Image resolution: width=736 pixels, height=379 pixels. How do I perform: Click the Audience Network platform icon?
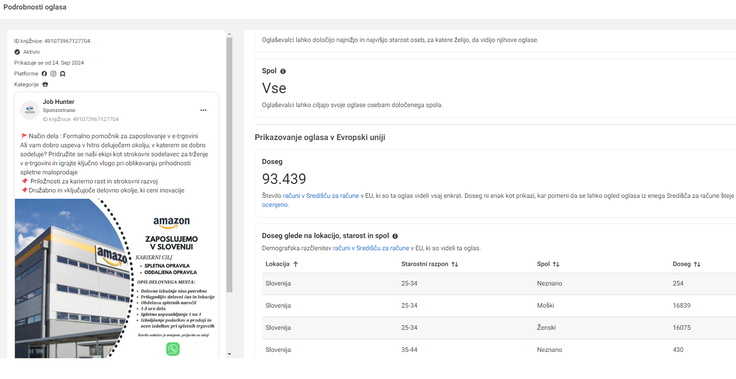click(62, 74)
